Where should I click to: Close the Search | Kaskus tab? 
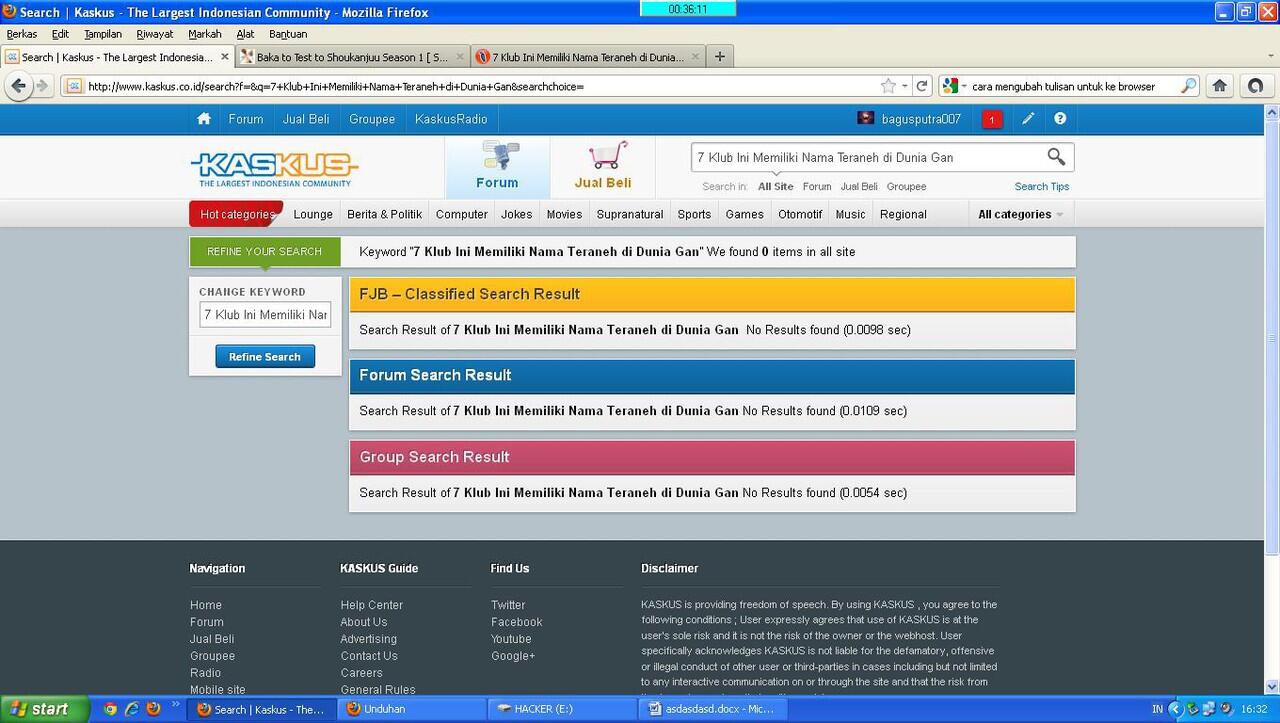click(x=225, y=57)
